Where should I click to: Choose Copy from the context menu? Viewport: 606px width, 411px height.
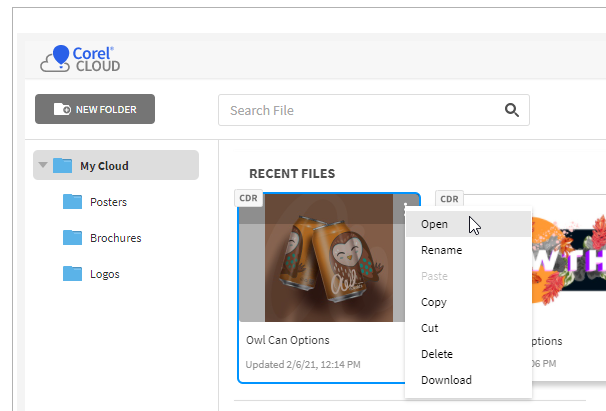point(468,302)
